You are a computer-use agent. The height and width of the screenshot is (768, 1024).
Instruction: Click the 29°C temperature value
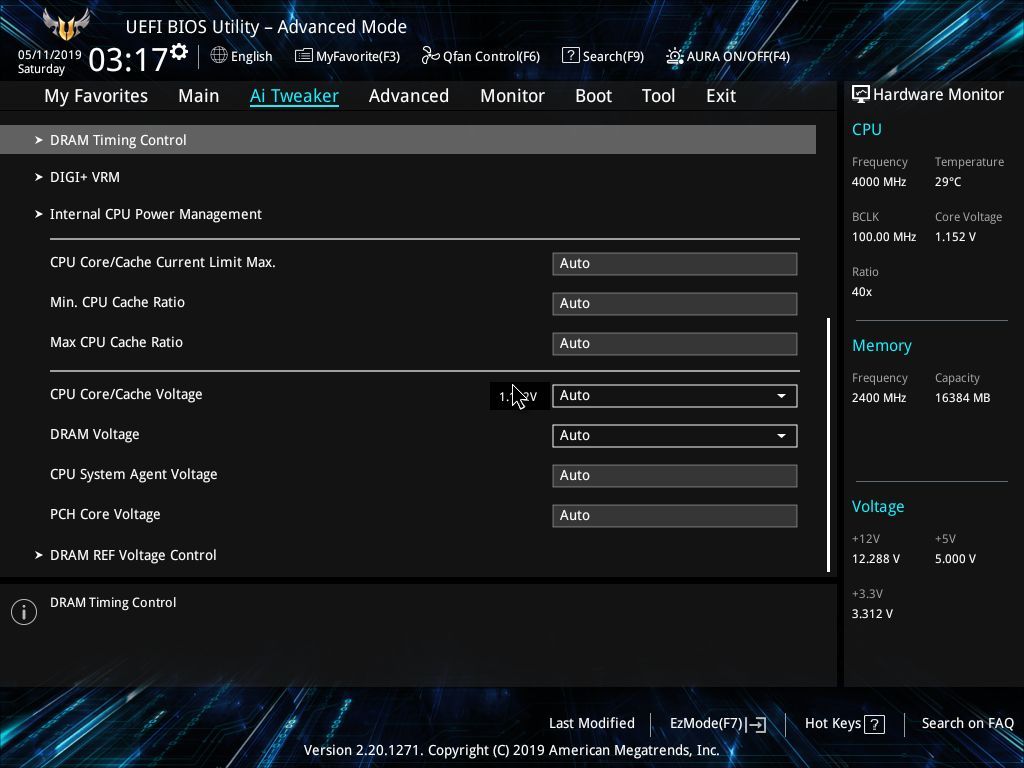pos(948,182)
